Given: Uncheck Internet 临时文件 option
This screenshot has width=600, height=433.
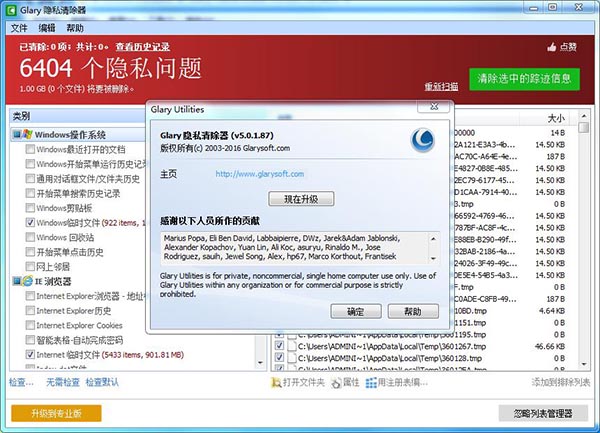Looking at the screenshot, I should click(30, 354).
